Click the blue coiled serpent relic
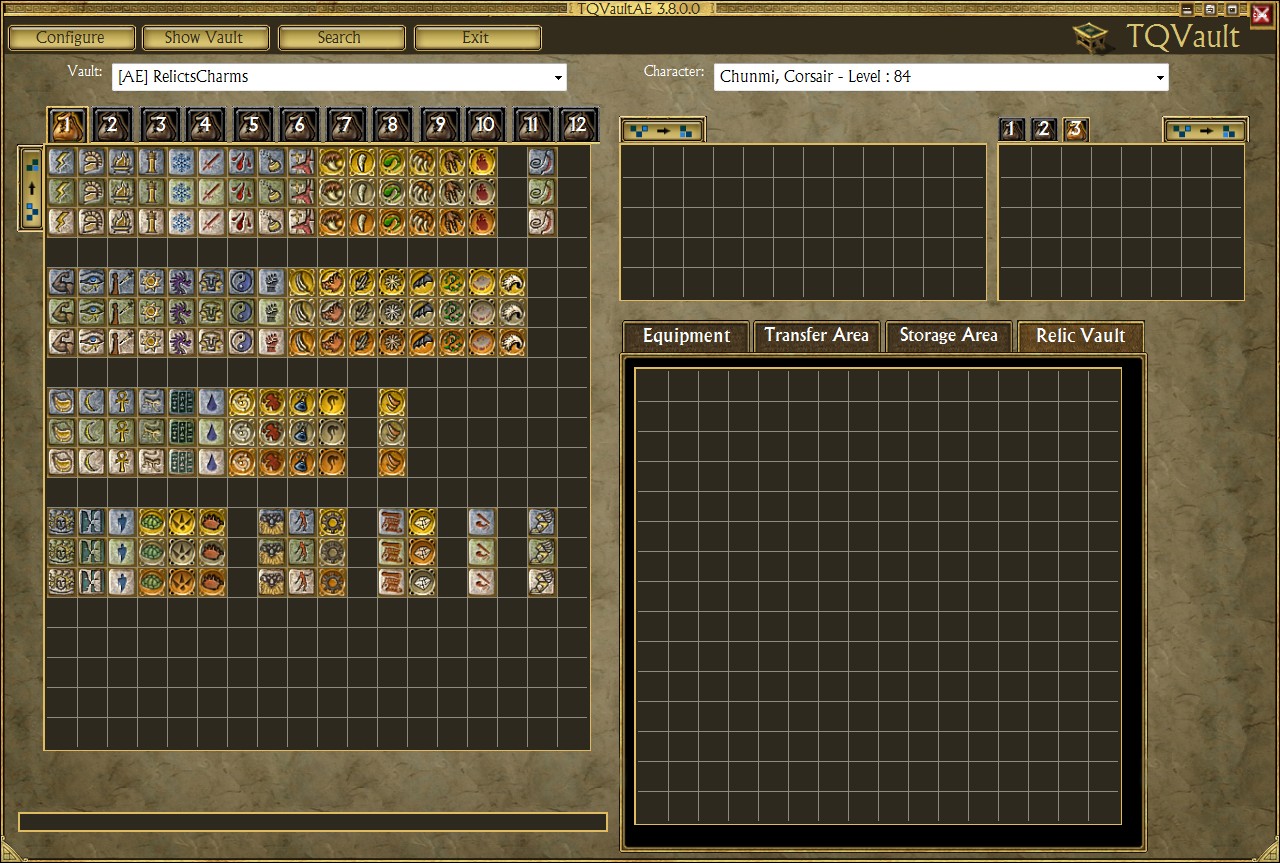 click(542, 162)
